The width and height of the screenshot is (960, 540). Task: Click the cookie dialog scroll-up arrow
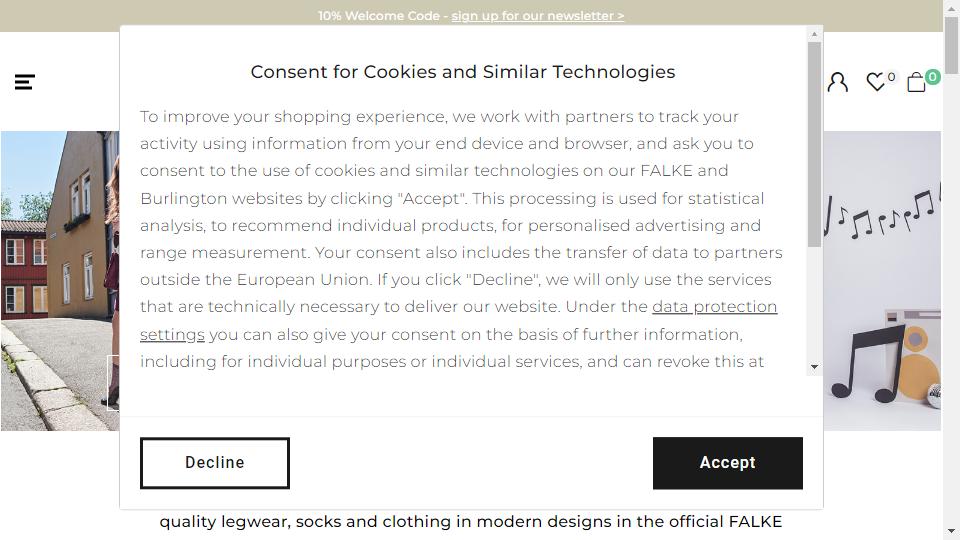coord(814,34)
